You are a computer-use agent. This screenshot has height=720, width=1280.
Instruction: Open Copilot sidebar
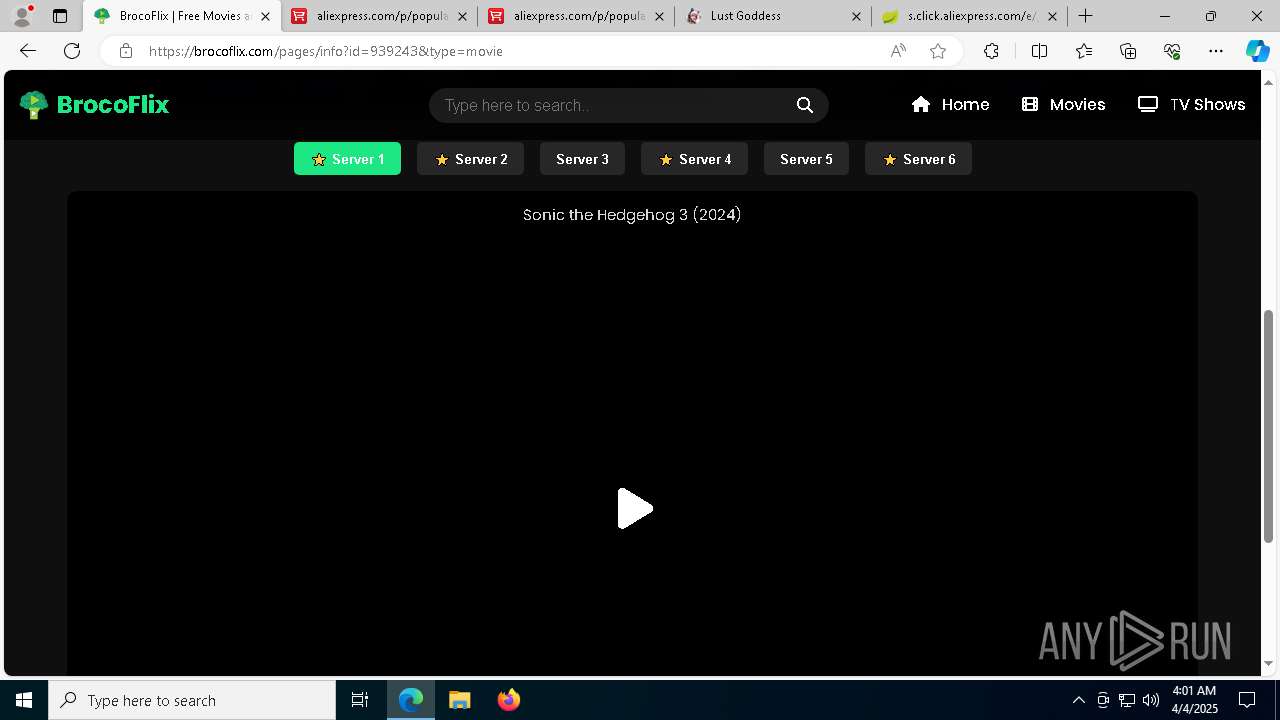(x=1257, y=51)
